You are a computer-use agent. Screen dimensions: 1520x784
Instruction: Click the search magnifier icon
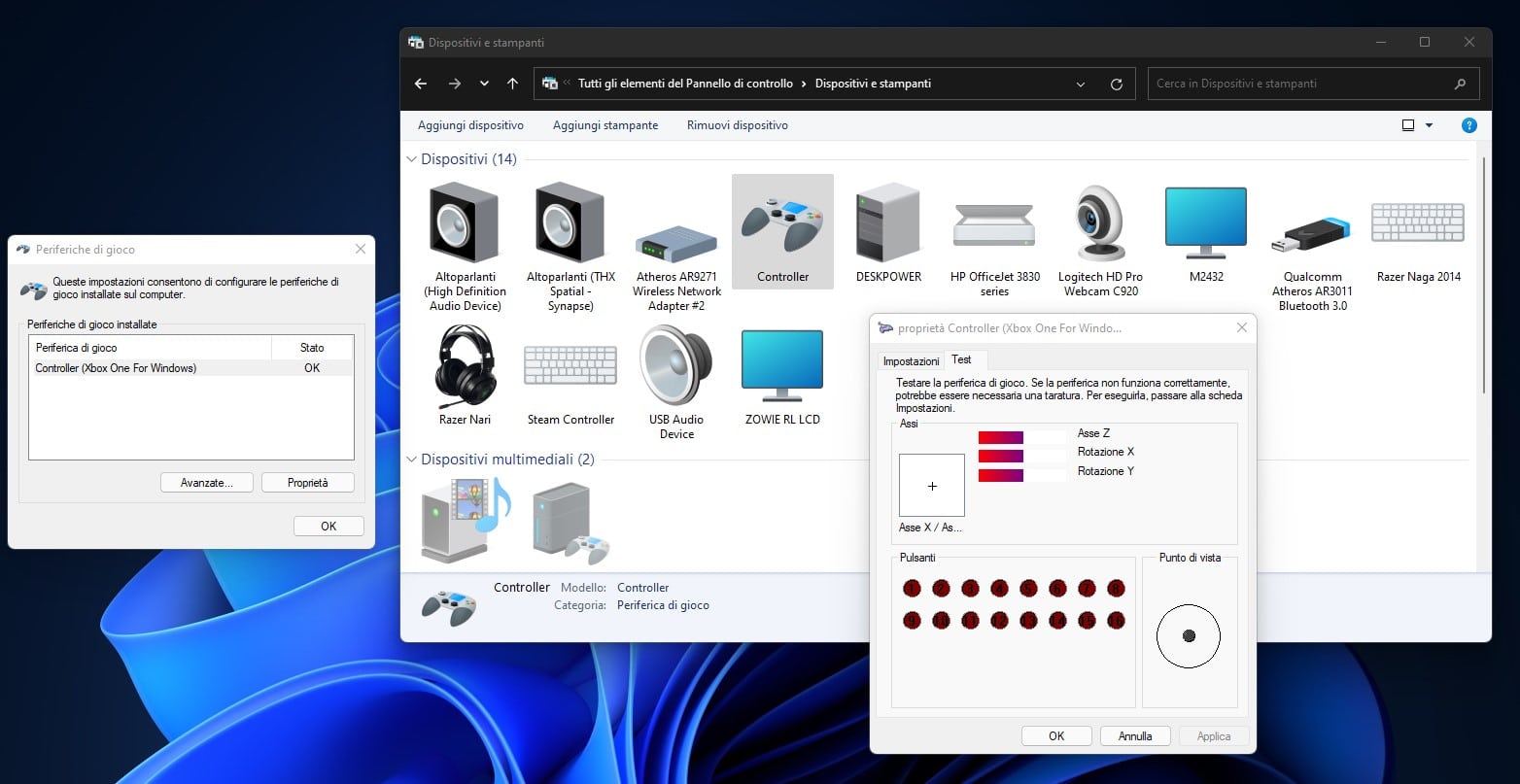1460,84
